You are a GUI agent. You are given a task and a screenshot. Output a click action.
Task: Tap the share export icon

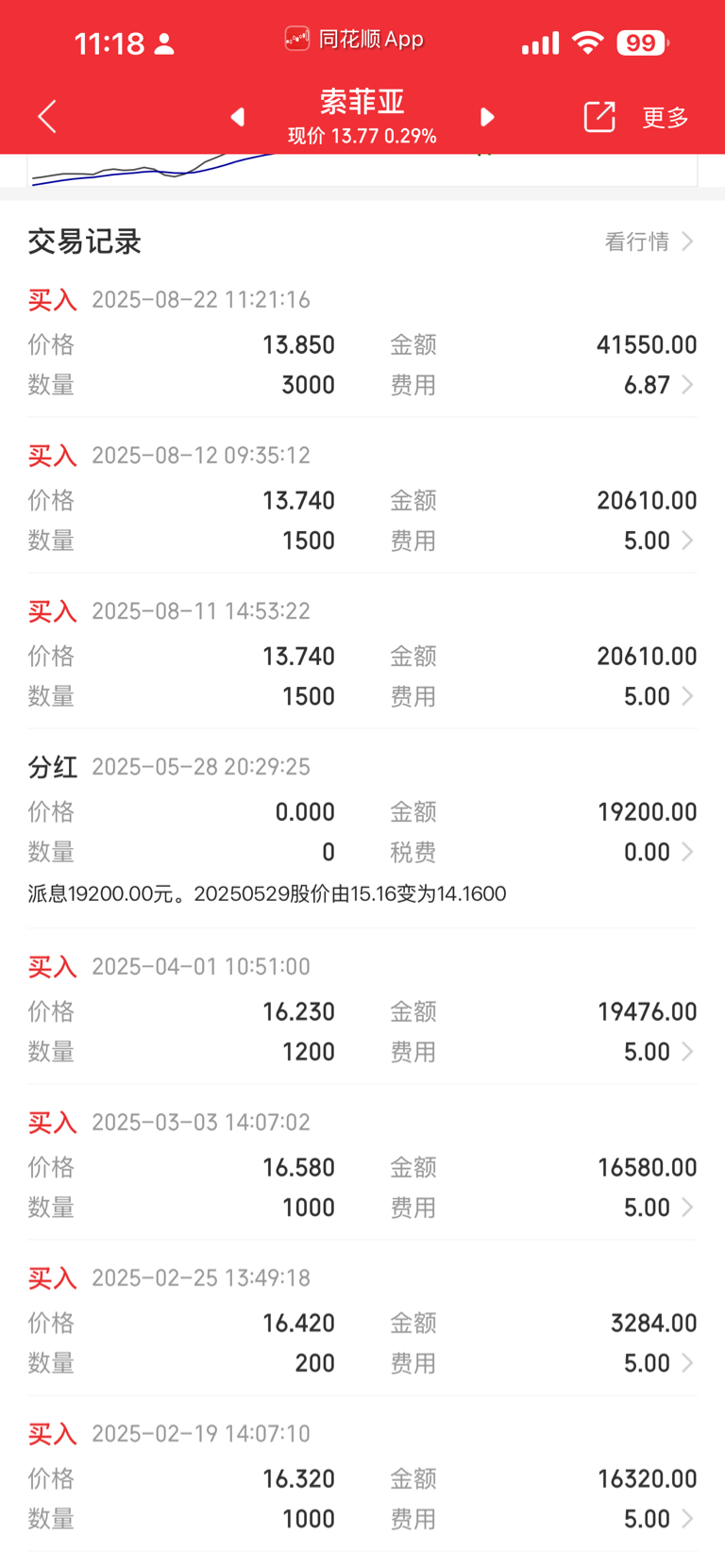coord(599,117)
